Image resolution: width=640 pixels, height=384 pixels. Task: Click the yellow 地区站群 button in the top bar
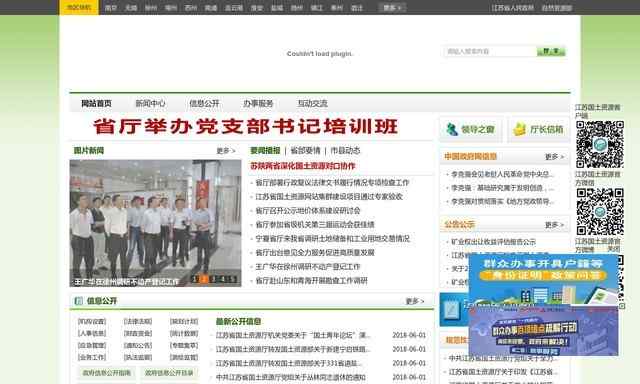[x=79, y=7]
